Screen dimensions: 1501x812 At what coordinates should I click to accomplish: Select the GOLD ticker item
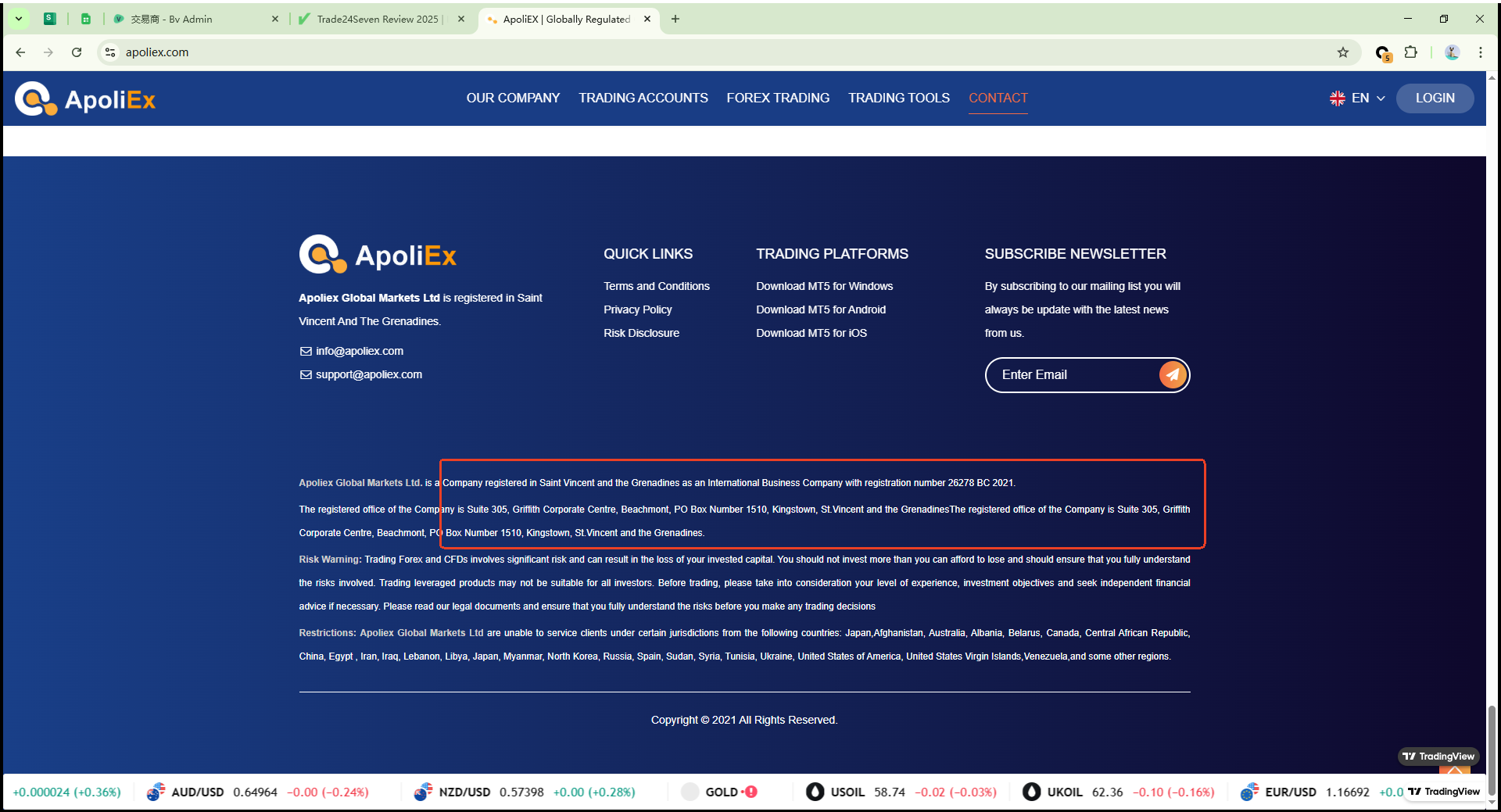719,792
